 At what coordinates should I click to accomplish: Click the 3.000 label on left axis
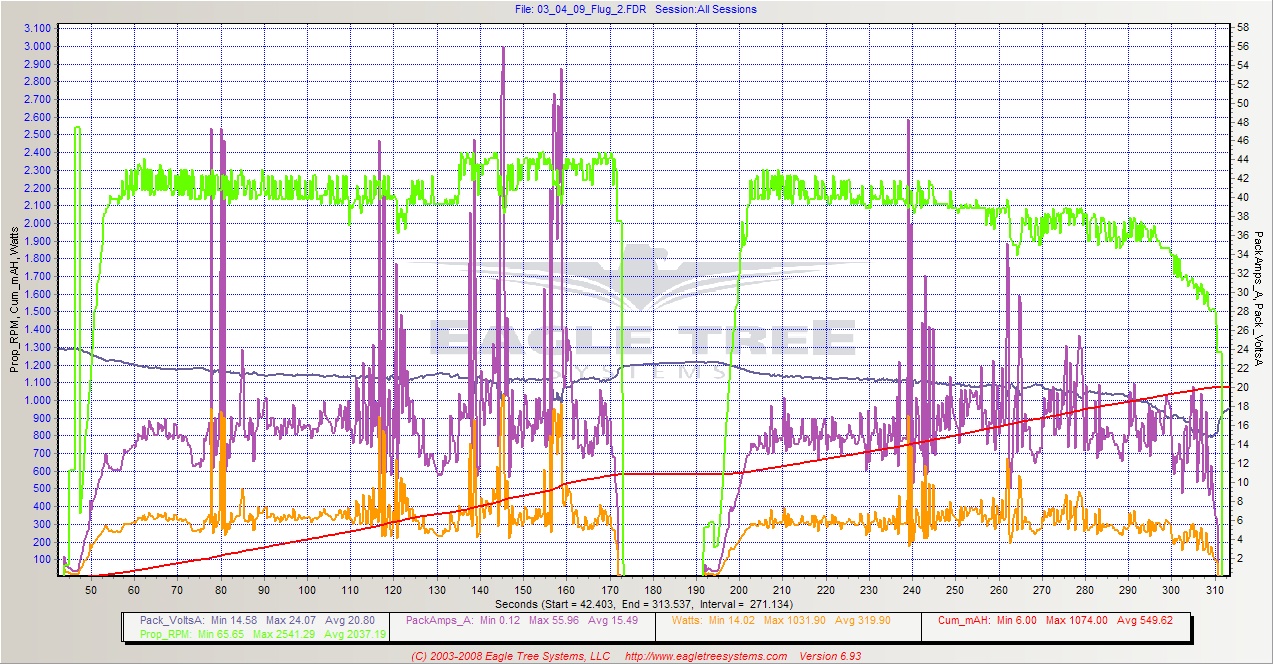coord(37,46)
